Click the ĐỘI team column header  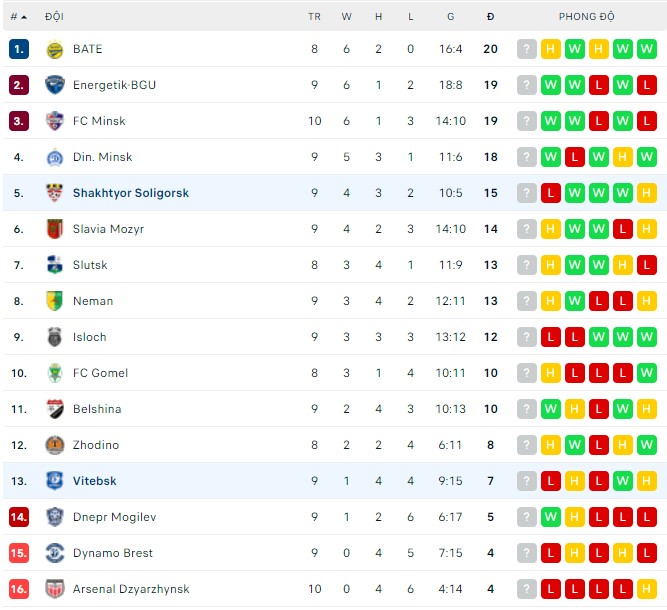click(x=54, y=17)
